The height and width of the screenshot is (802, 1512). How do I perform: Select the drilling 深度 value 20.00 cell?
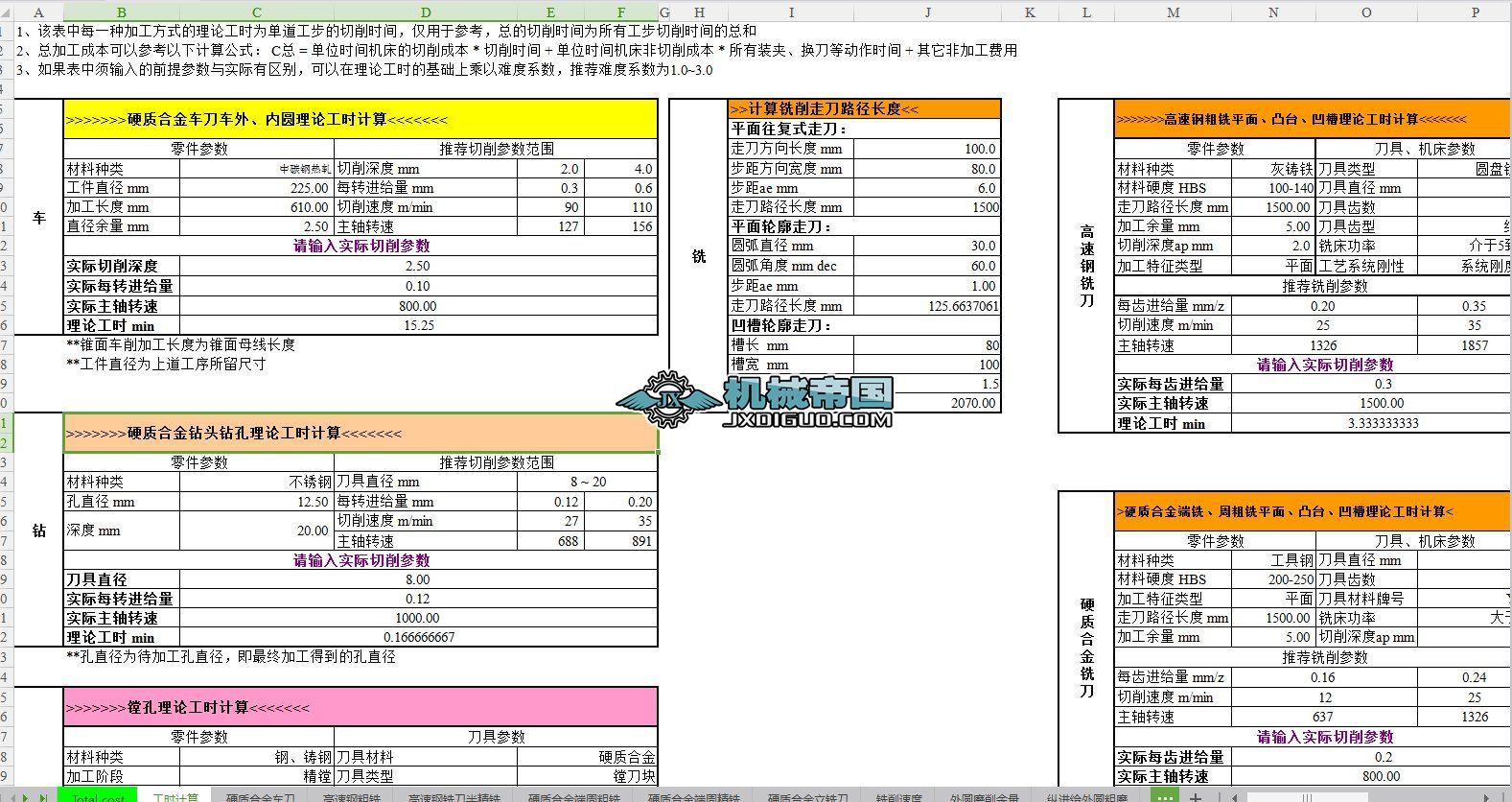click(x=256, y=531)
